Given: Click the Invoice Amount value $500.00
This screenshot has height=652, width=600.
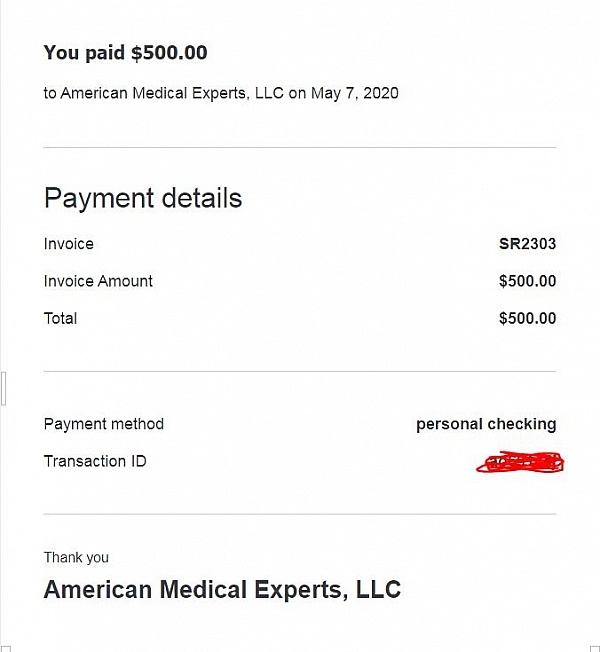Looking at the screenshot, I should pos(527,281).
